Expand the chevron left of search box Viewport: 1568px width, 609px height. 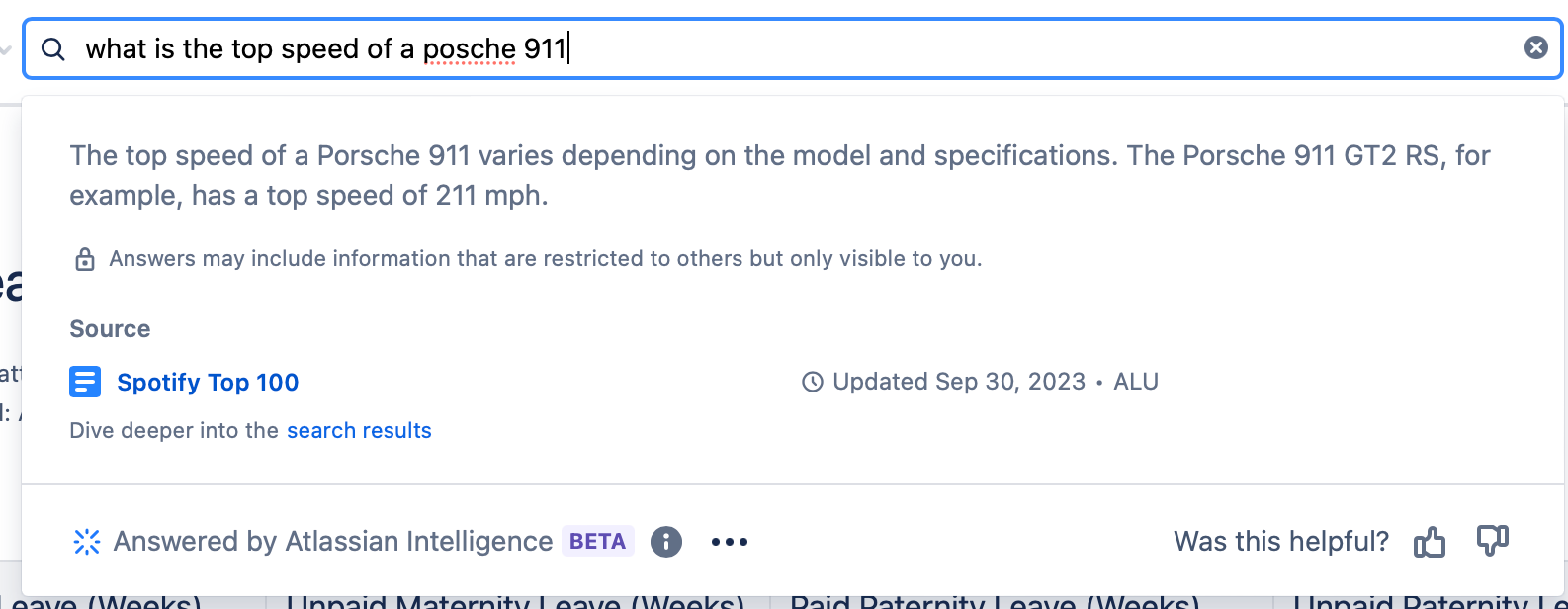pyautogui.click(x=5, y=49)
